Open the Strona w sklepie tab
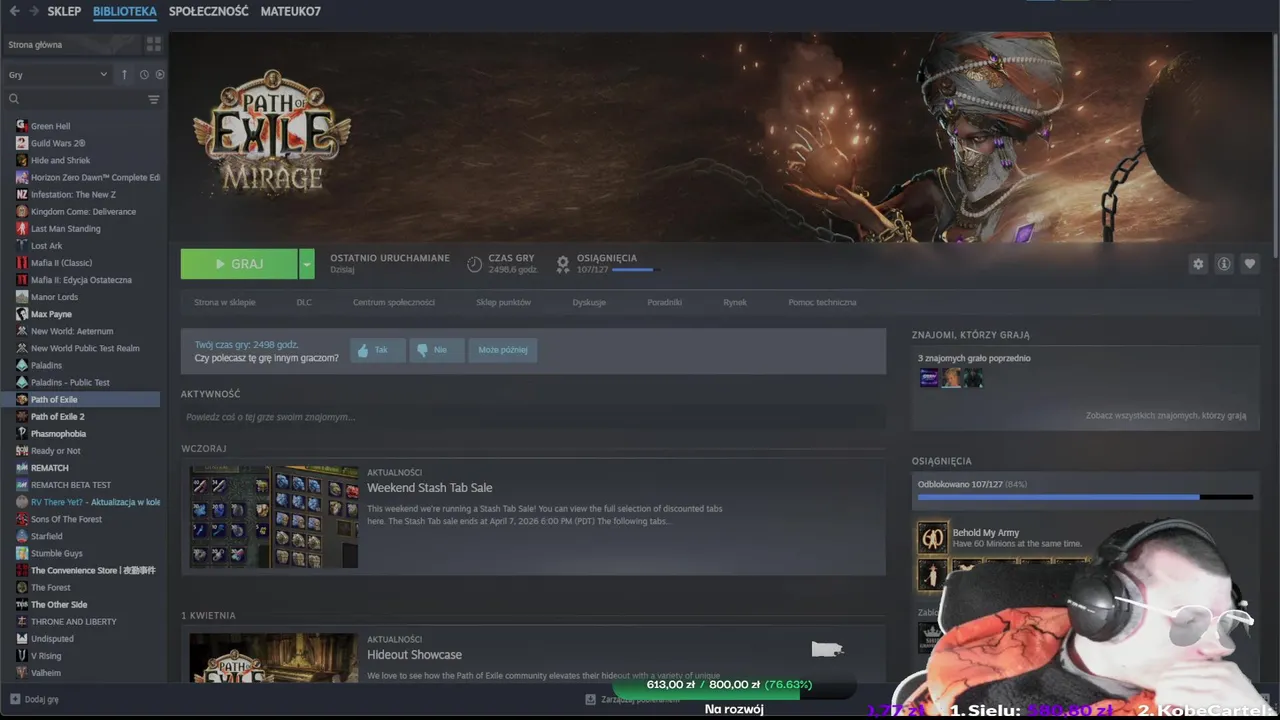Viewport: 1280px width, 720px height. click(x=225, y=302)
